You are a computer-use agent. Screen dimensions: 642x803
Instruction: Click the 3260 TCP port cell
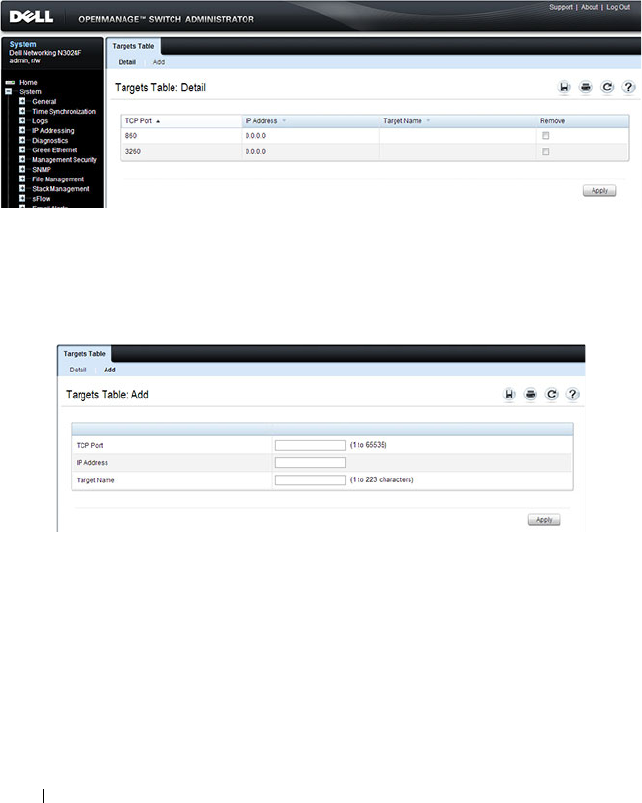(x=133, y=152)
